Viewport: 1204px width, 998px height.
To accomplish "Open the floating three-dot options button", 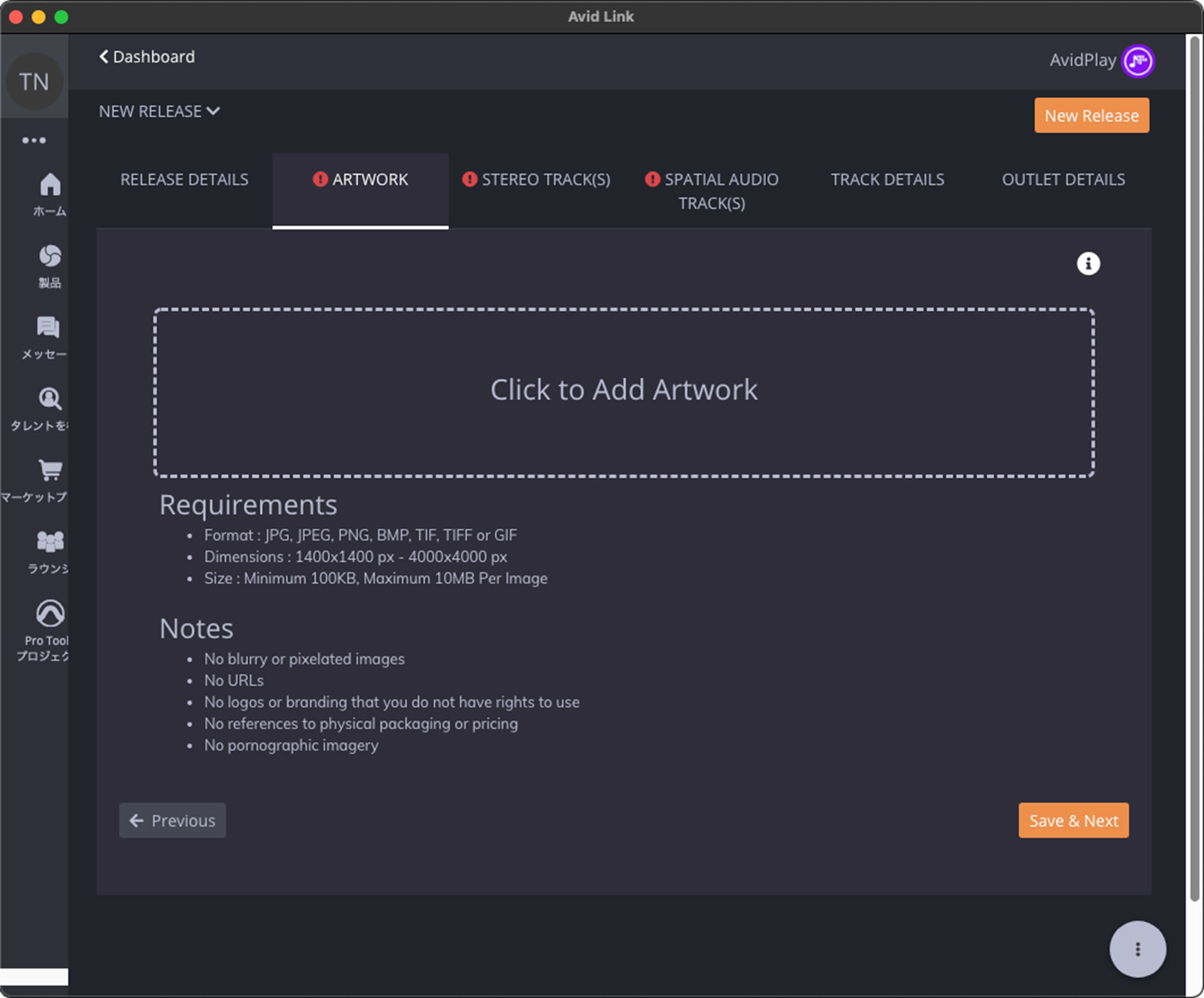I will click(x=1137, y=948).
